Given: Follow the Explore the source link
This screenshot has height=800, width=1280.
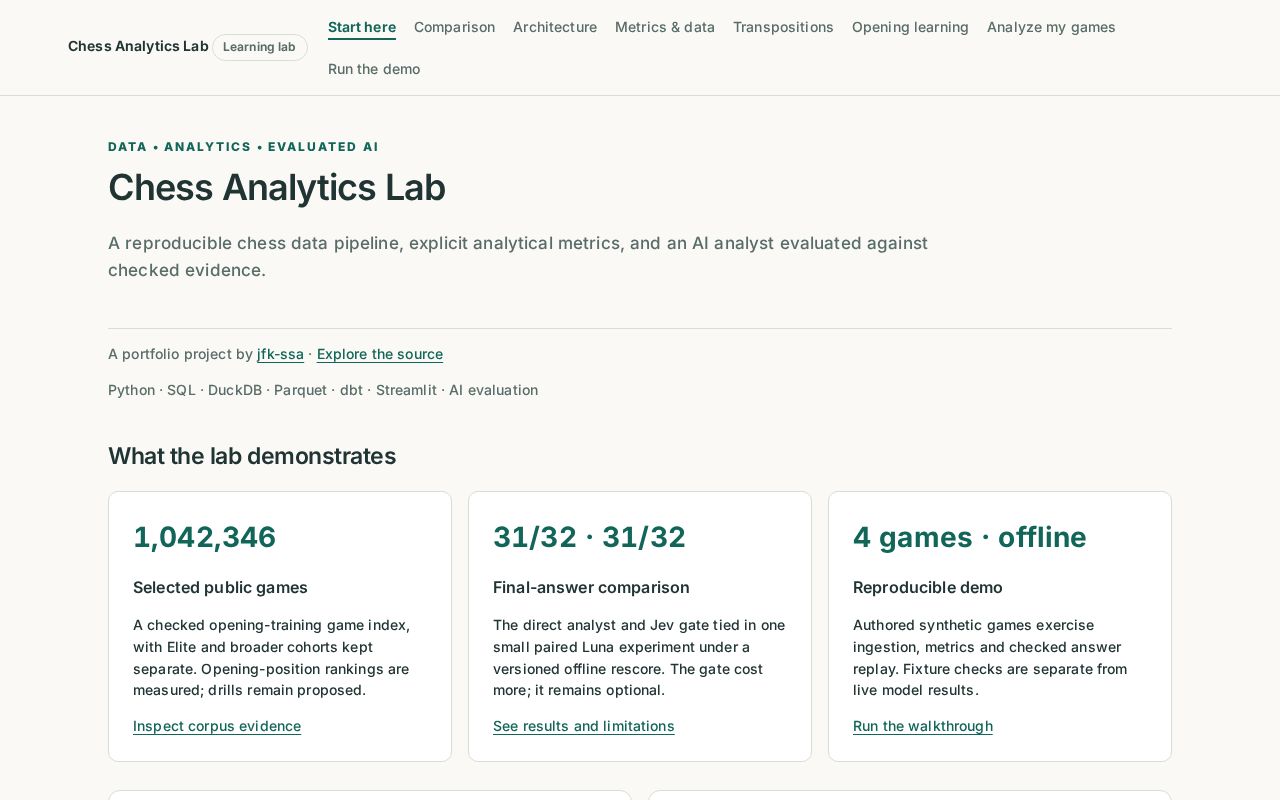Looking at the screenshot, I should [380, 354].
